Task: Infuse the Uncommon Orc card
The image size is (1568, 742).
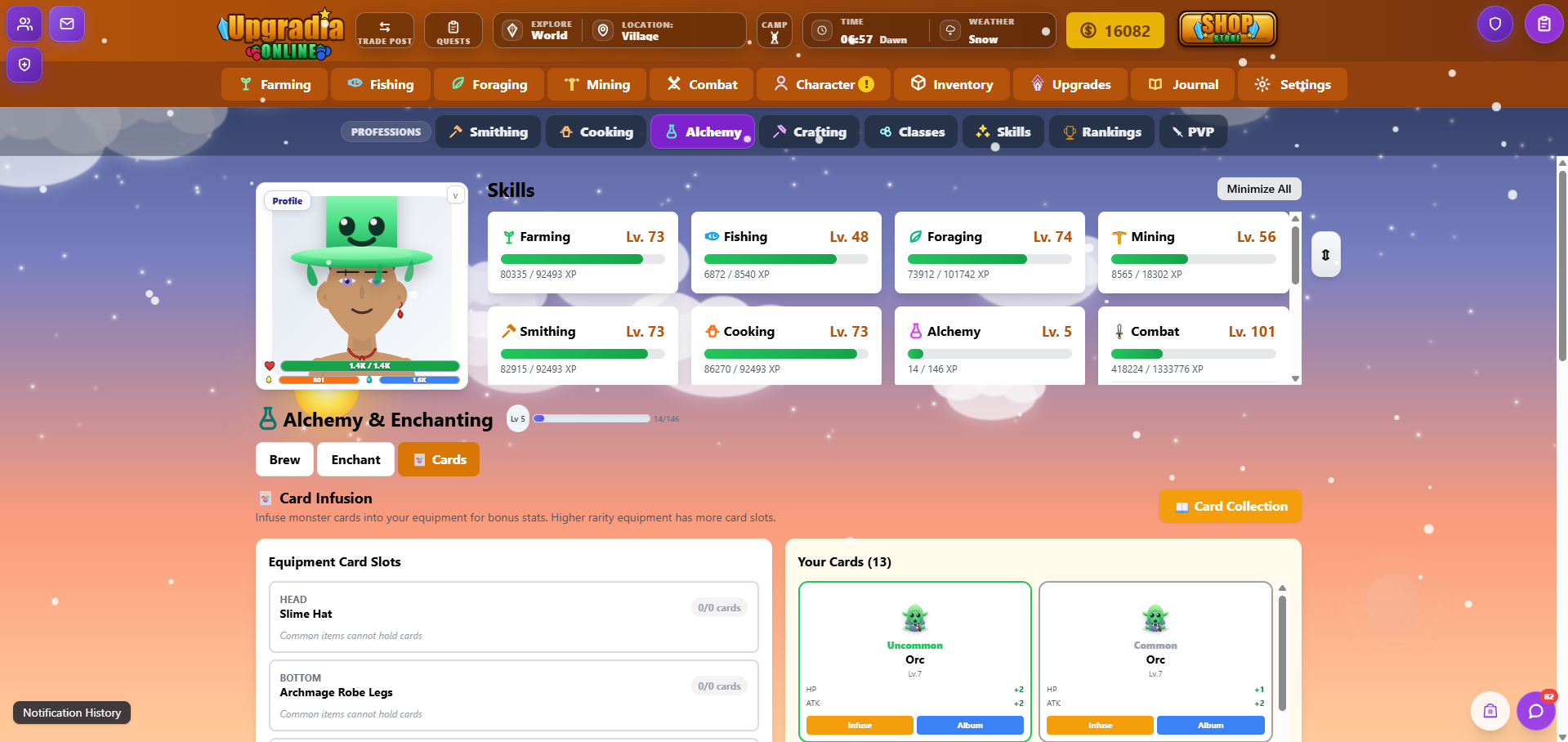Action: click(859, 725)
